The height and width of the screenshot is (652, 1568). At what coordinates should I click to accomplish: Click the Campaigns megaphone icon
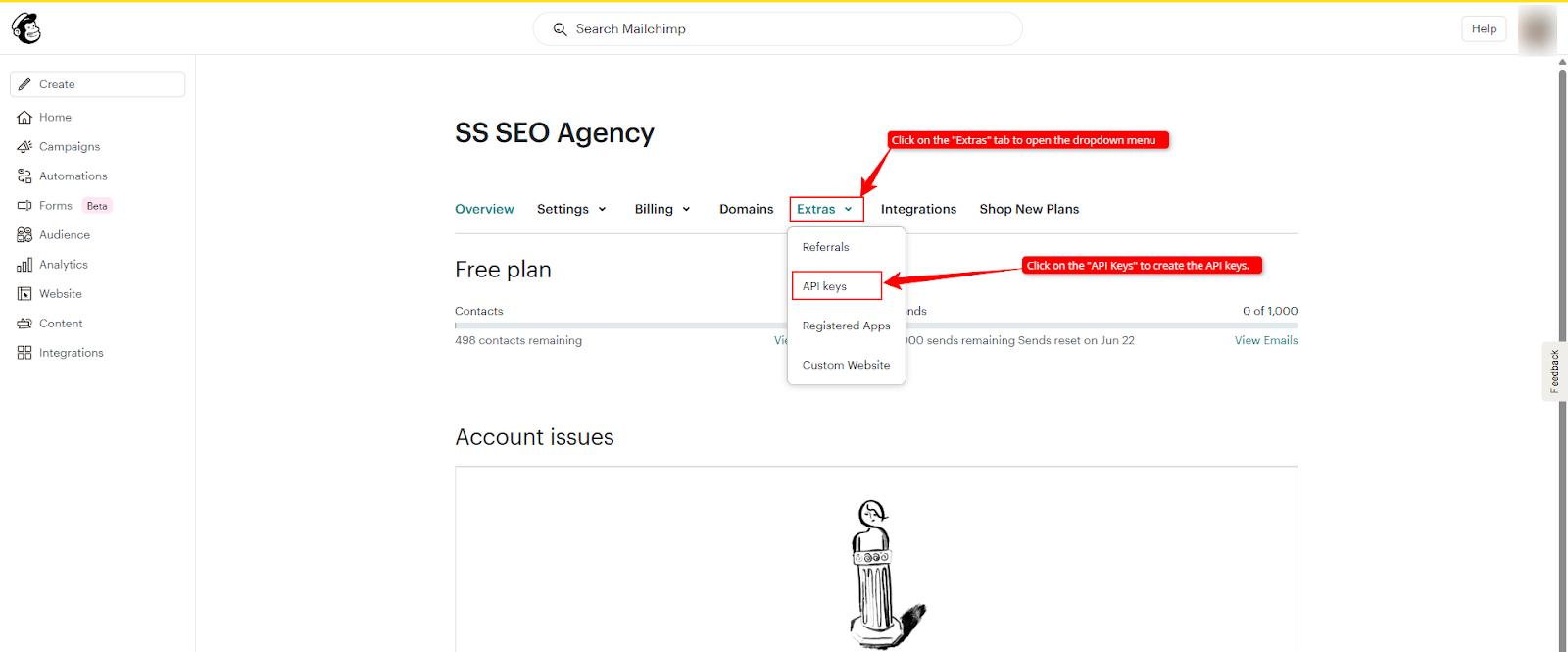coord(24,147)
